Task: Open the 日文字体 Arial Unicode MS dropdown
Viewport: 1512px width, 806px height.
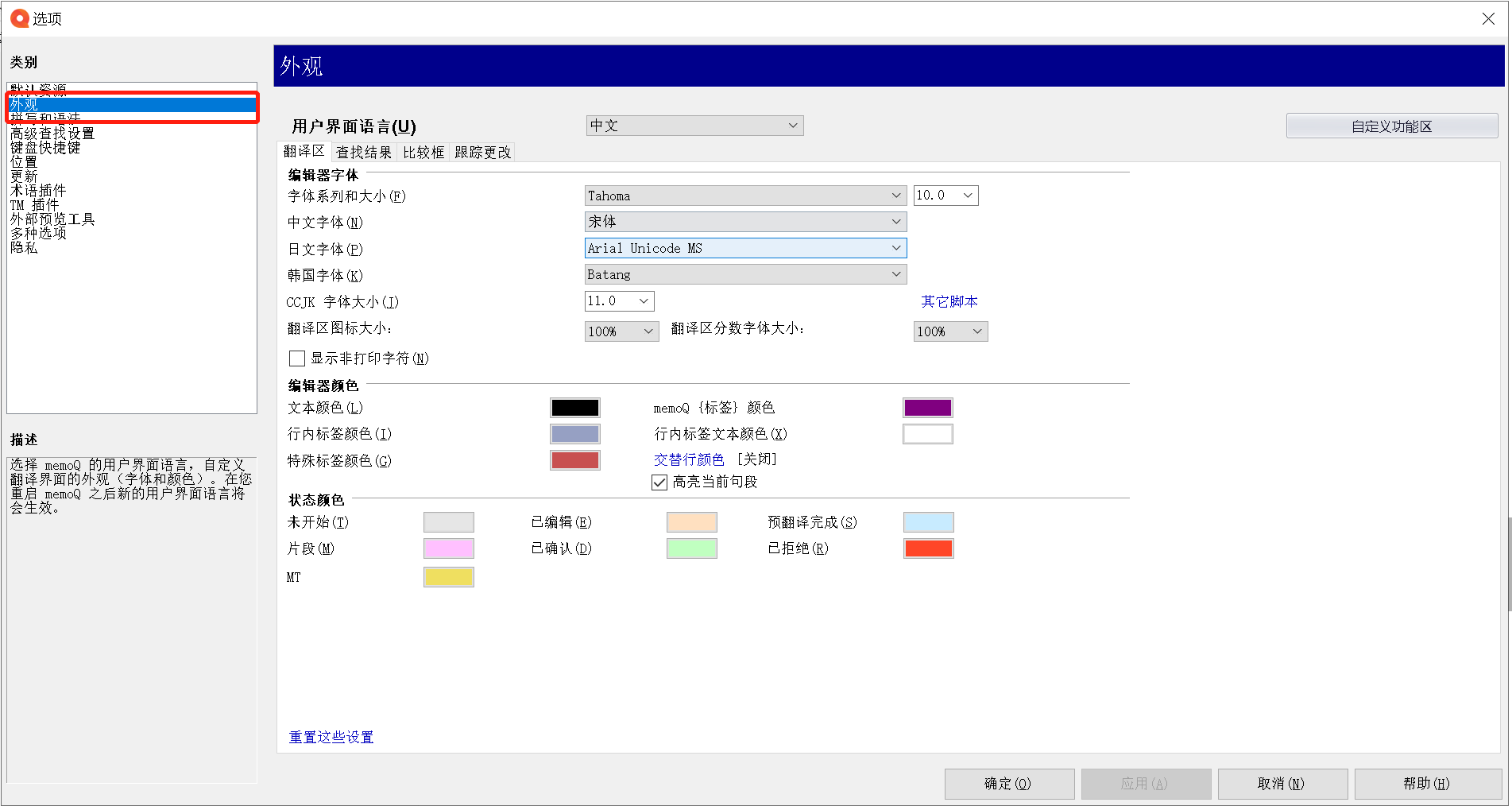Action: pyautogui.click(x=745, y=248)
